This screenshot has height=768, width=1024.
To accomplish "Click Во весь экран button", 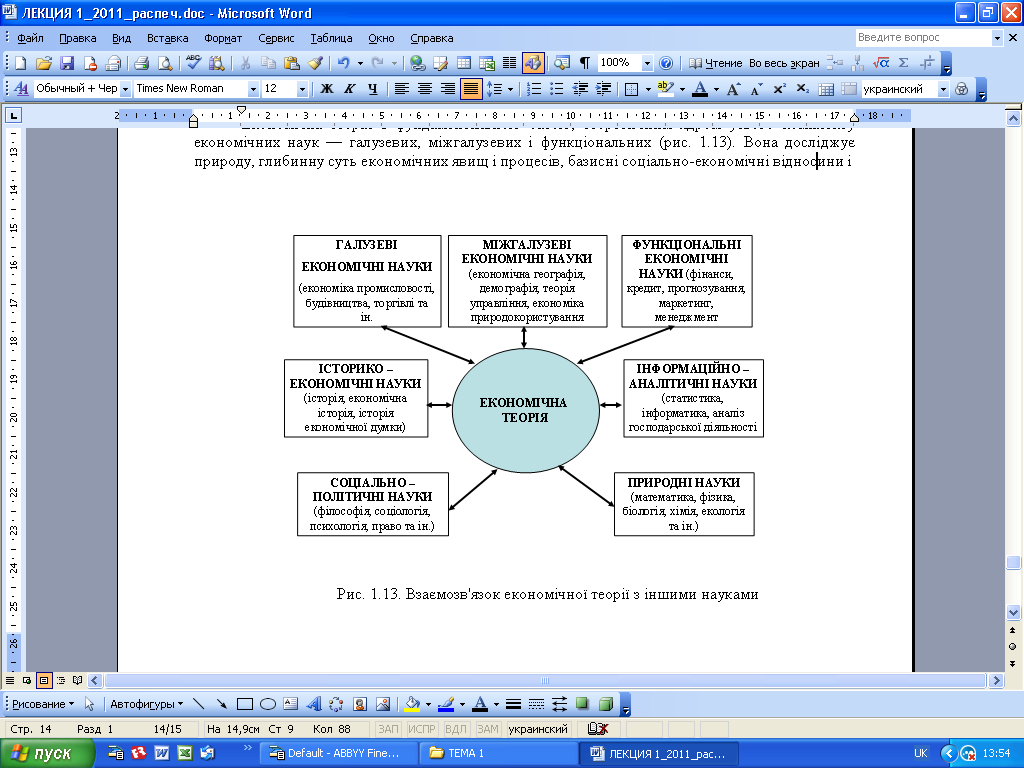I will [x=784, y=63].
